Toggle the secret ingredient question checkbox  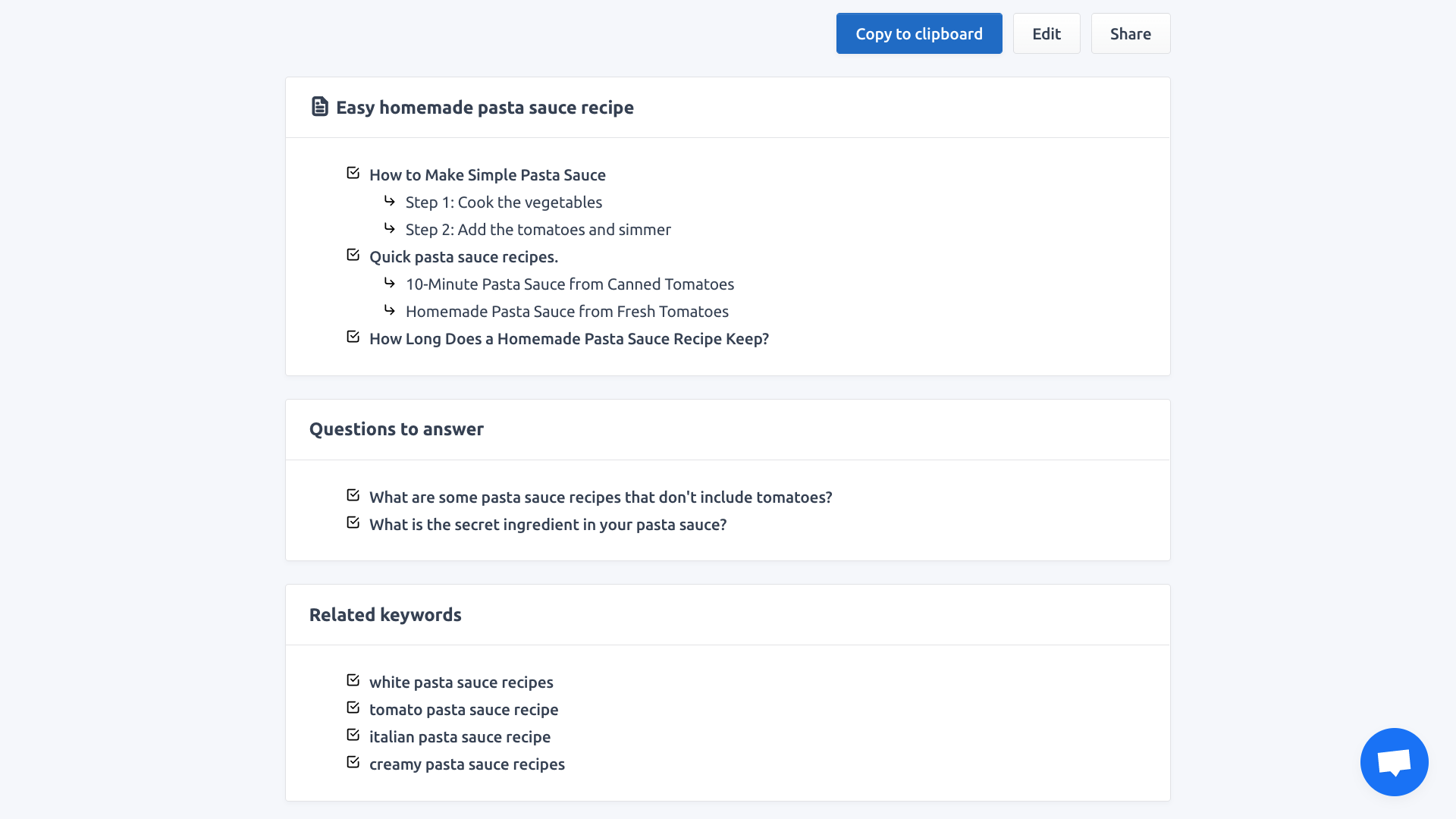pyautogui.click(x=353, y=522)
